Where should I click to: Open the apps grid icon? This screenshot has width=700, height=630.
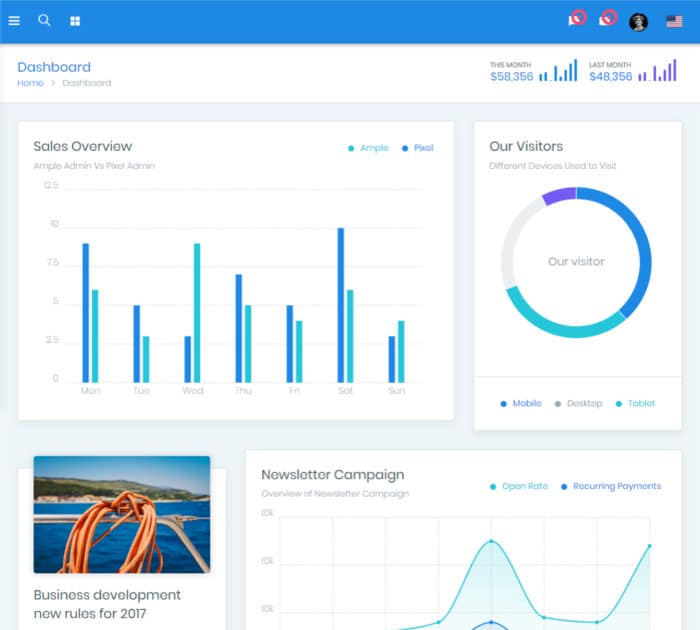pyautogui.click(x=75, y=21)
